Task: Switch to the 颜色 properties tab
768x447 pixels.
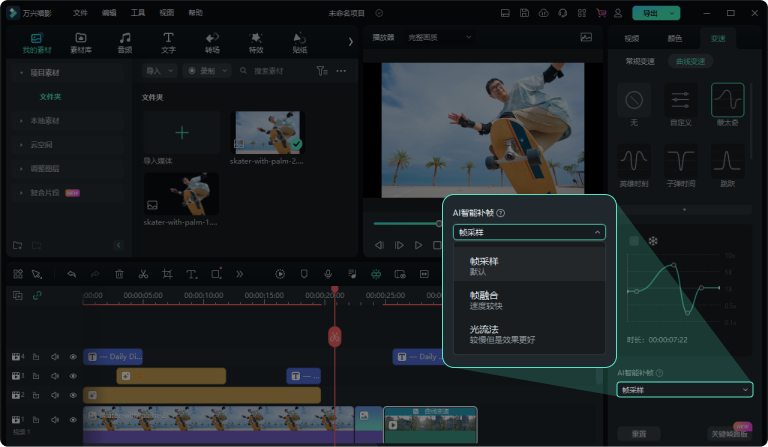Action: tap(674, 38)
